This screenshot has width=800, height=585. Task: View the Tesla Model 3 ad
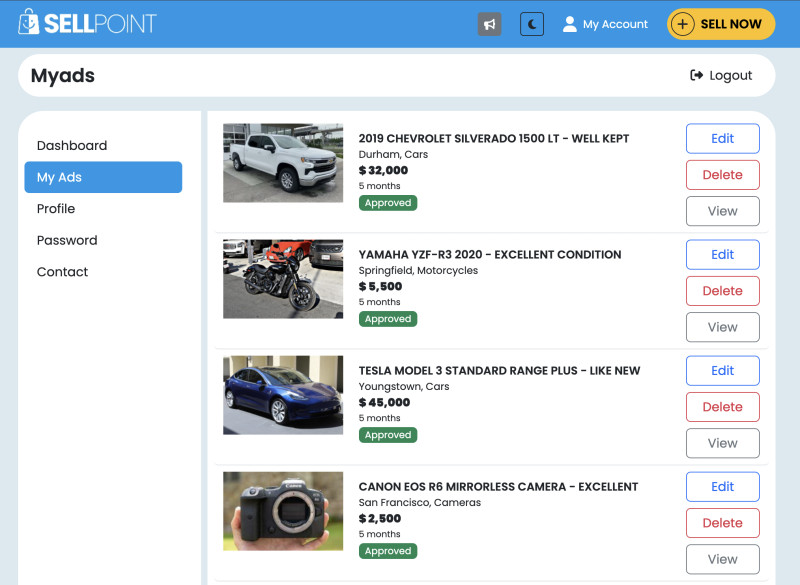pos(722,443)
